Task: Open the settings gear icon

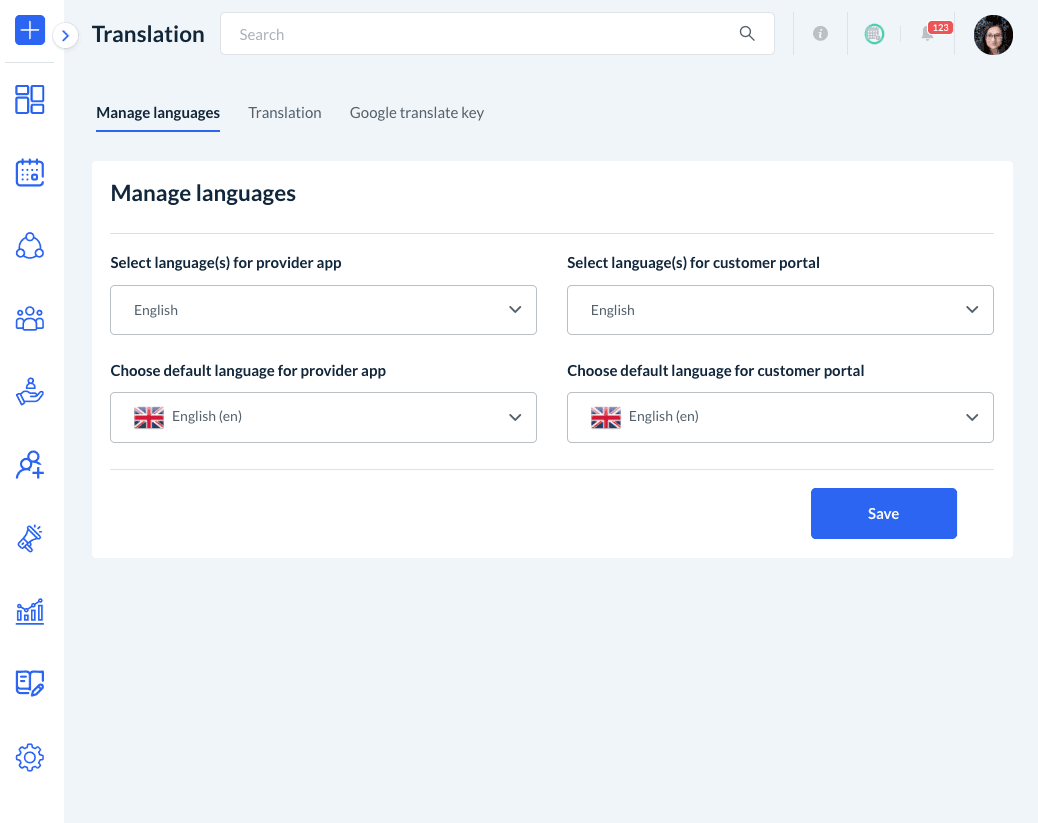Action: point(30,757)
